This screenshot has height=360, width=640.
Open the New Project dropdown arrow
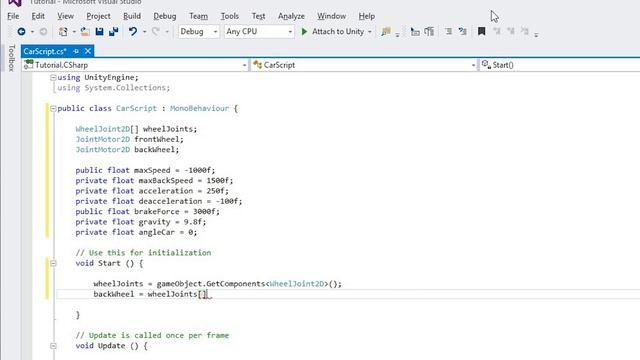click(x=74, y=32)
